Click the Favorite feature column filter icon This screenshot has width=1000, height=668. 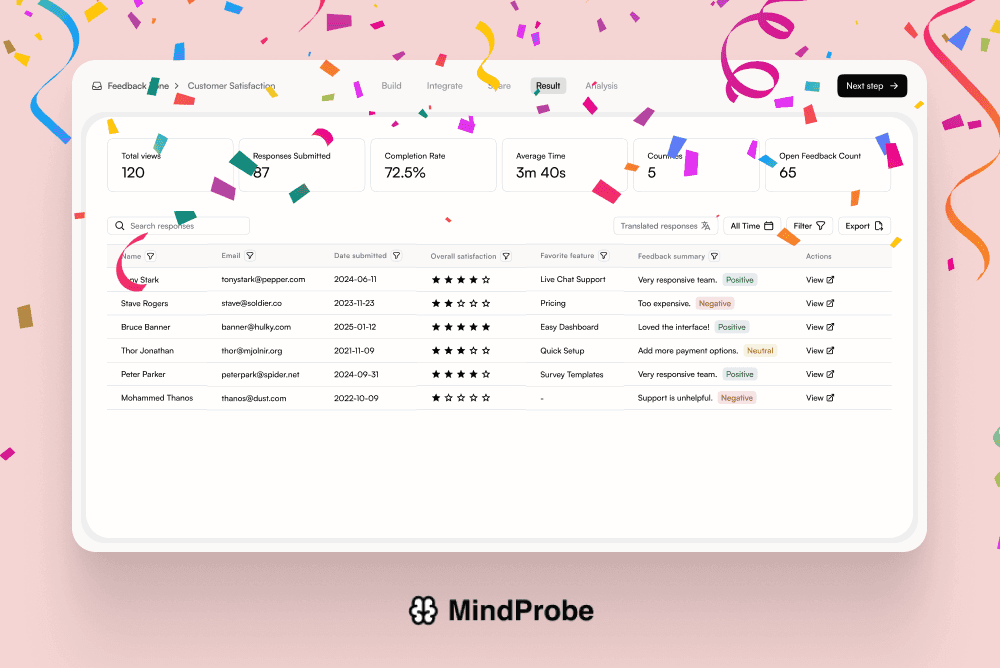coord(604,256)
